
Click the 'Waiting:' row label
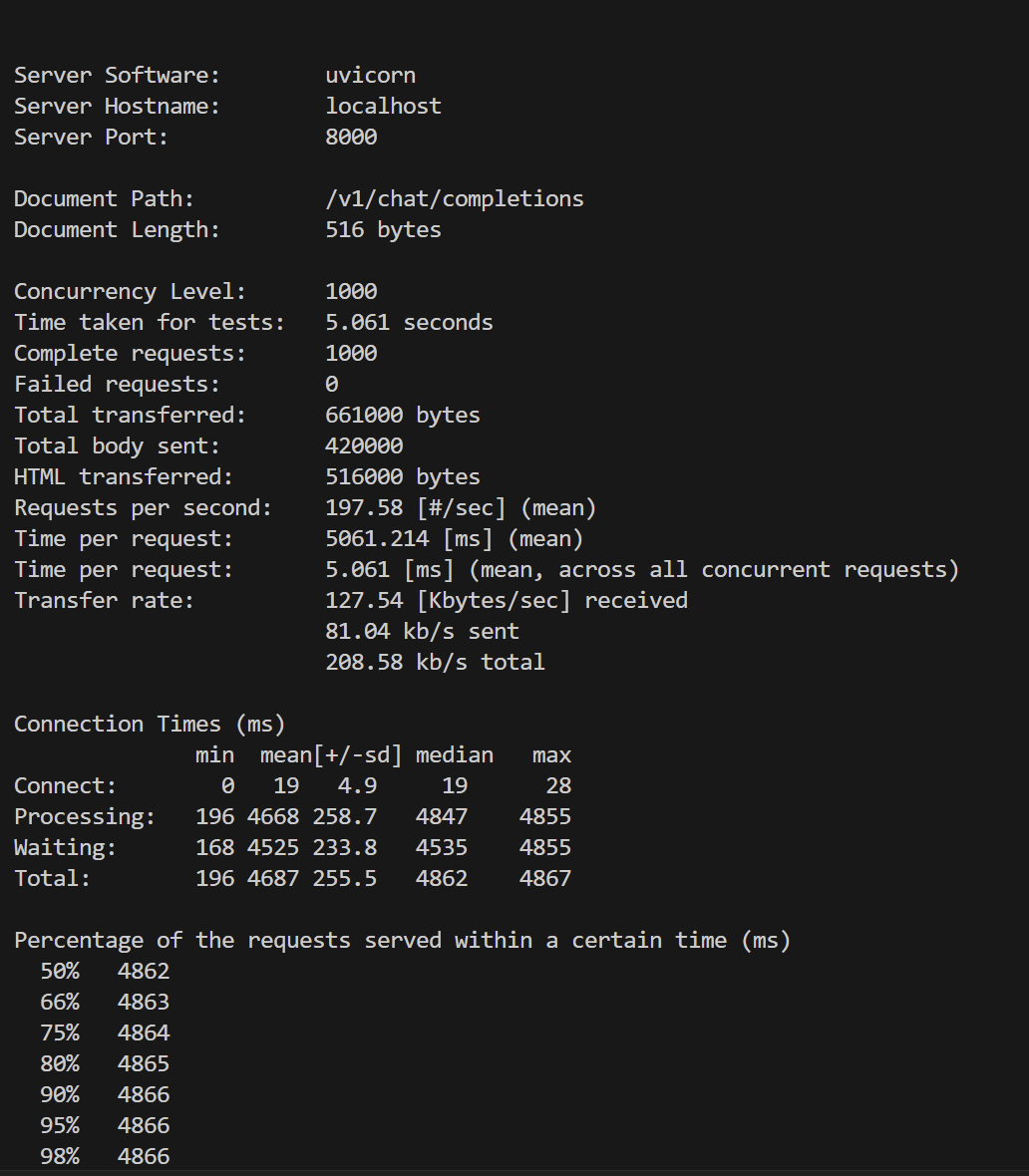65,848
